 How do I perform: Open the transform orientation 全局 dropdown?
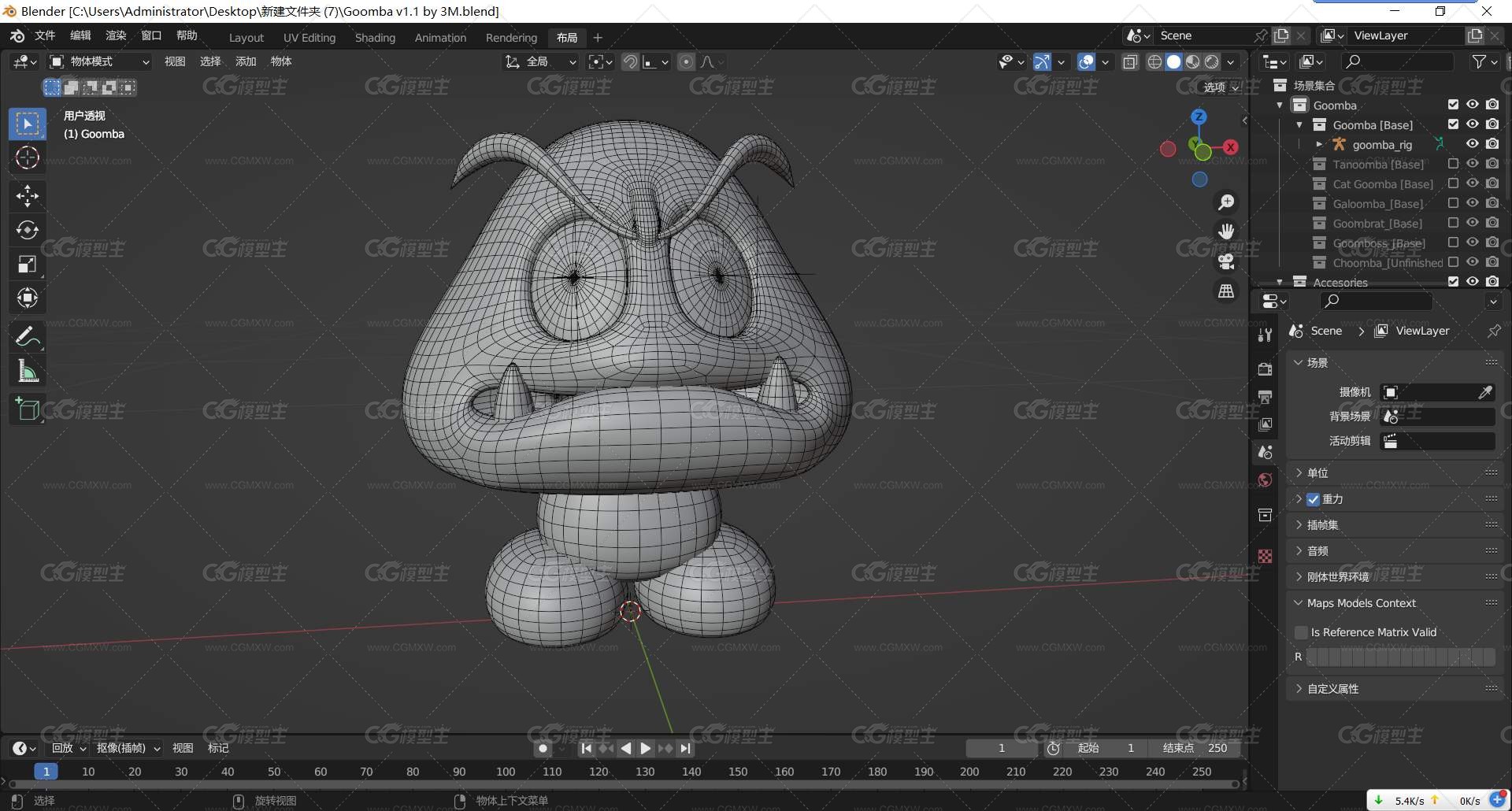pos(541,61)
